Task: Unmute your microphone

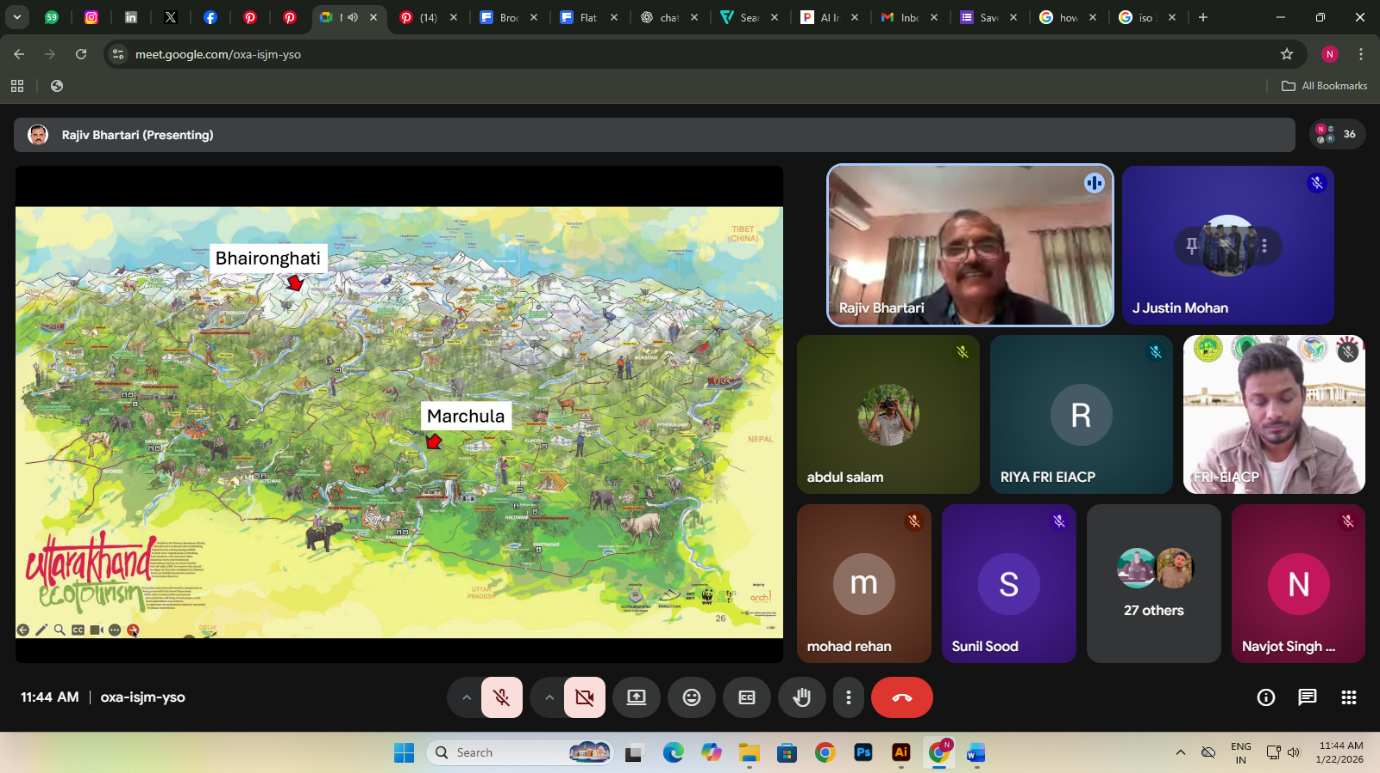Action: click(502, 698)
